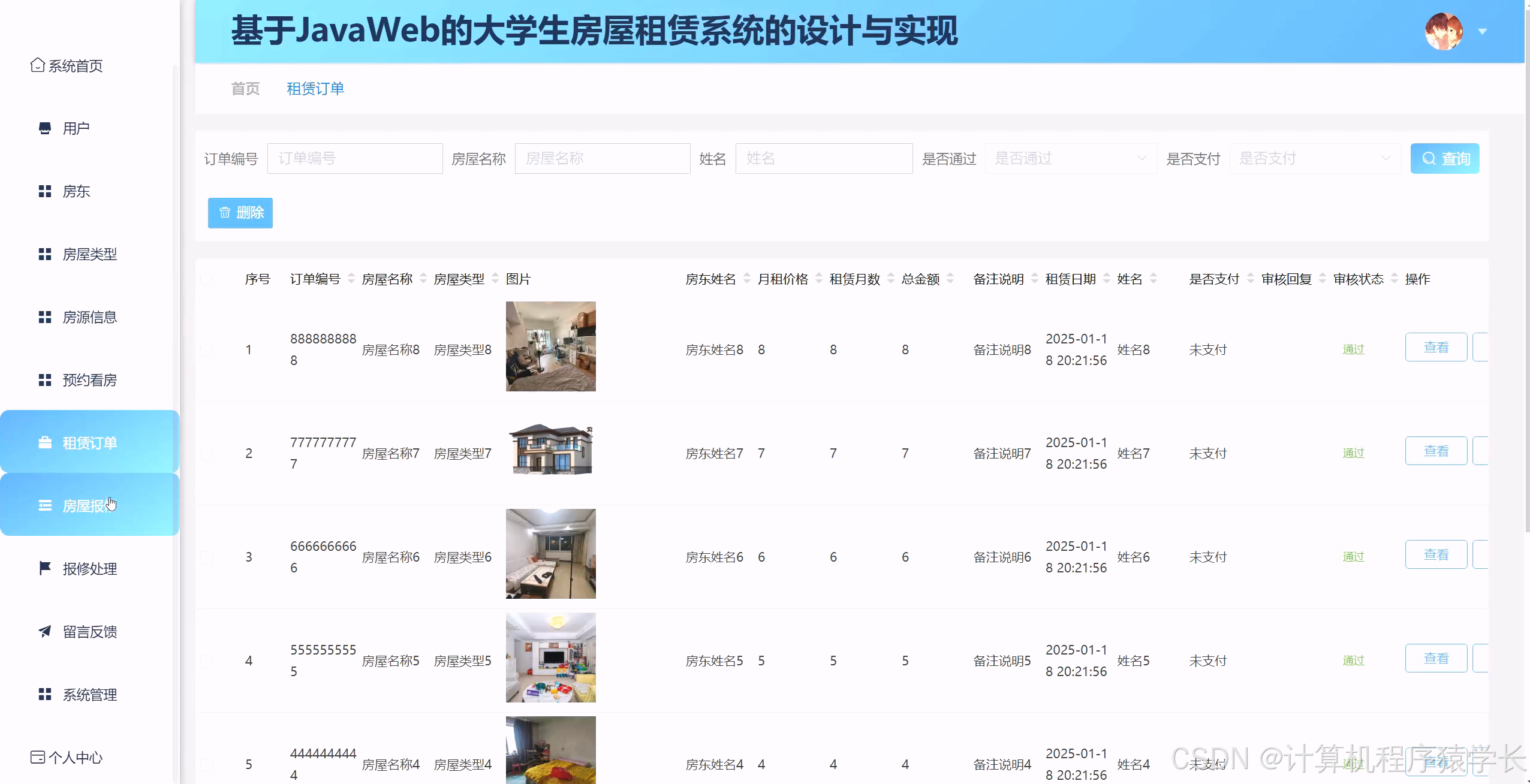Sort by 租赁日期 column arrows
This screenshot has height=784, width=1530.
point(1107,279)
